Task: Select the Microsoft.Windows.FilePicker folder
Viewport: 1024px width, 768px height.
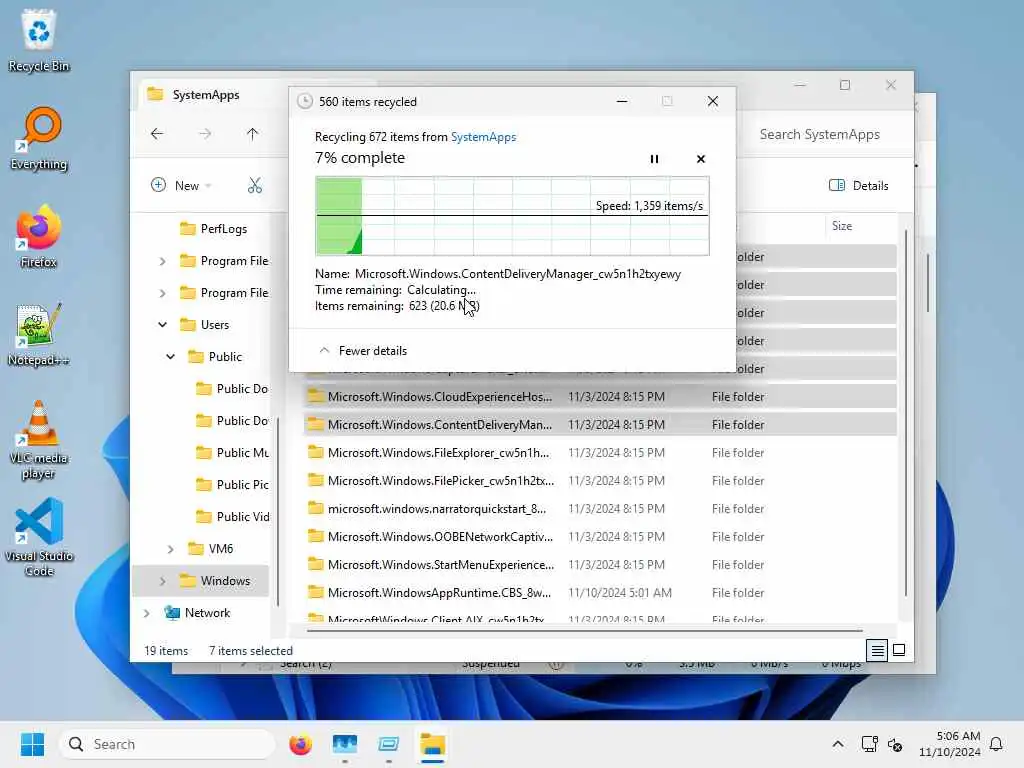Action: pyautogui.click(x=600, y=481)
